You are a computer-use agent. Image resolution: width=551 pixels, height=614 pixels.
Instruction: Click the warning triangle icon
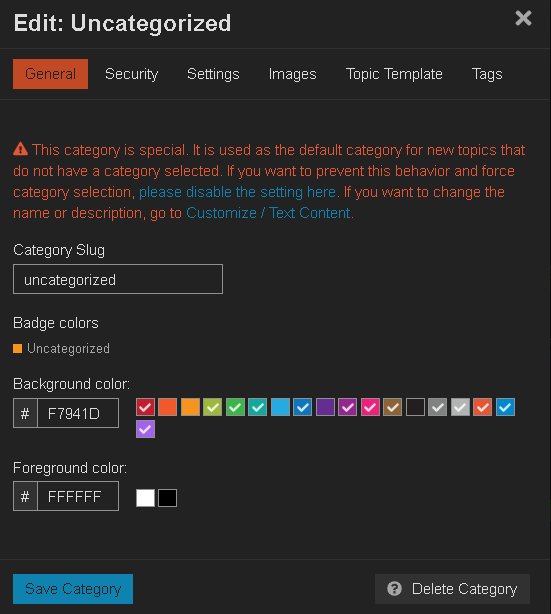[x=20, y=149]
